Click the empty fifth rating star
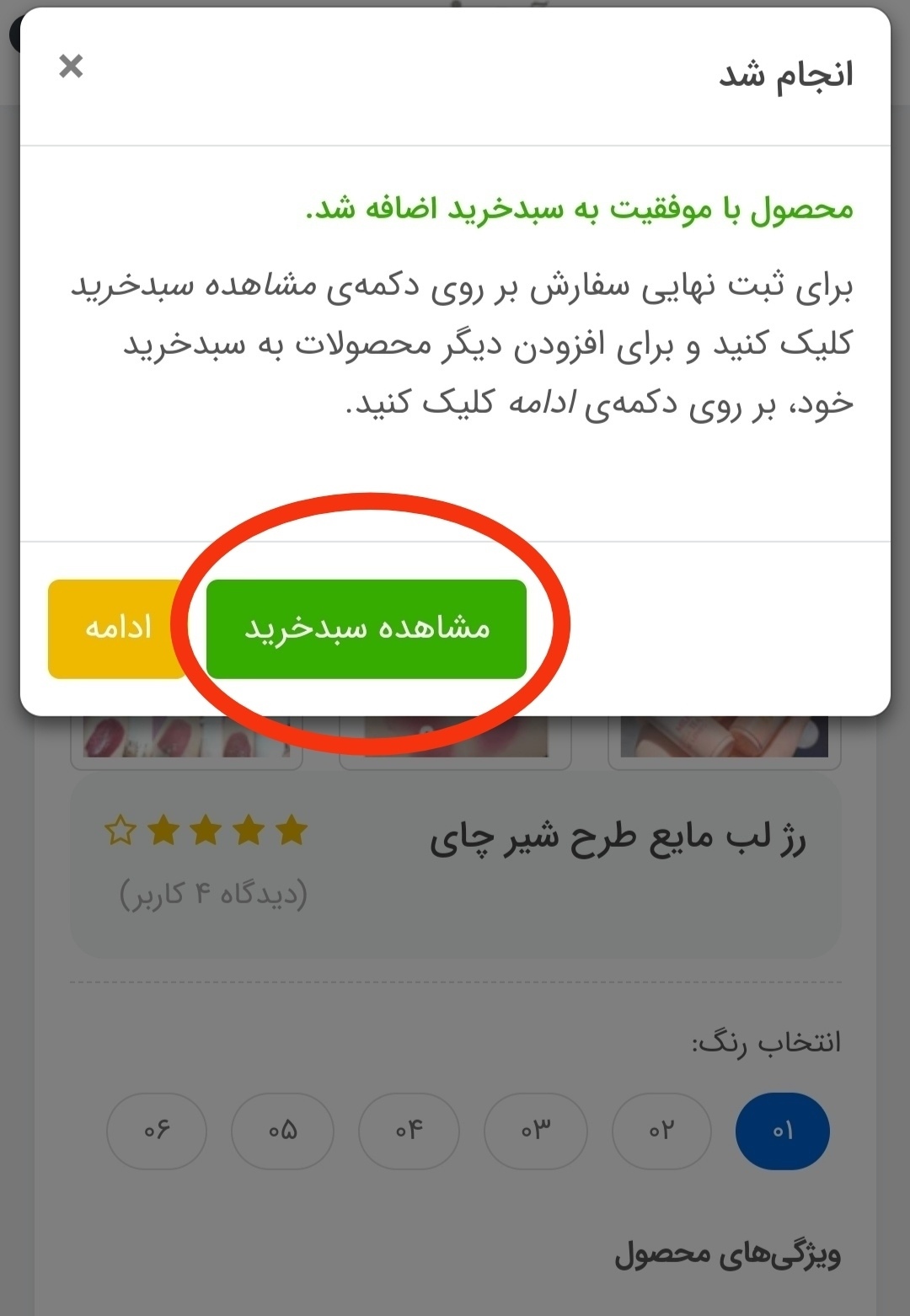This screenshot has width=910, height=1316. tap(120, 831)
